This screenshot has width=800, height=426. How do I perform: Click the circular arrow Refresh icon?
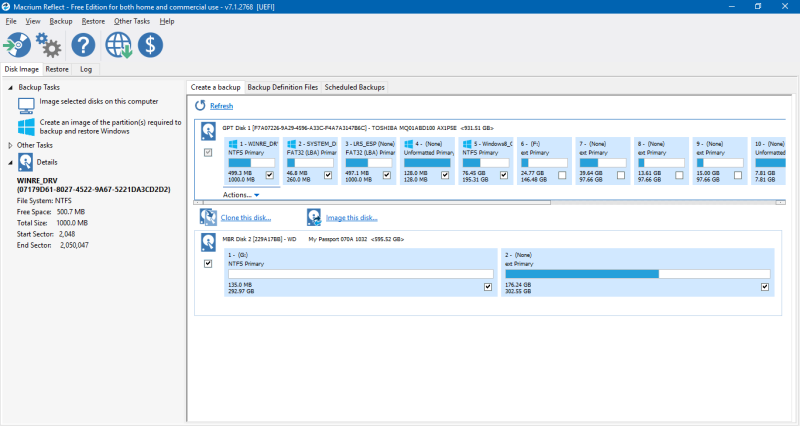tap(201, 106)
